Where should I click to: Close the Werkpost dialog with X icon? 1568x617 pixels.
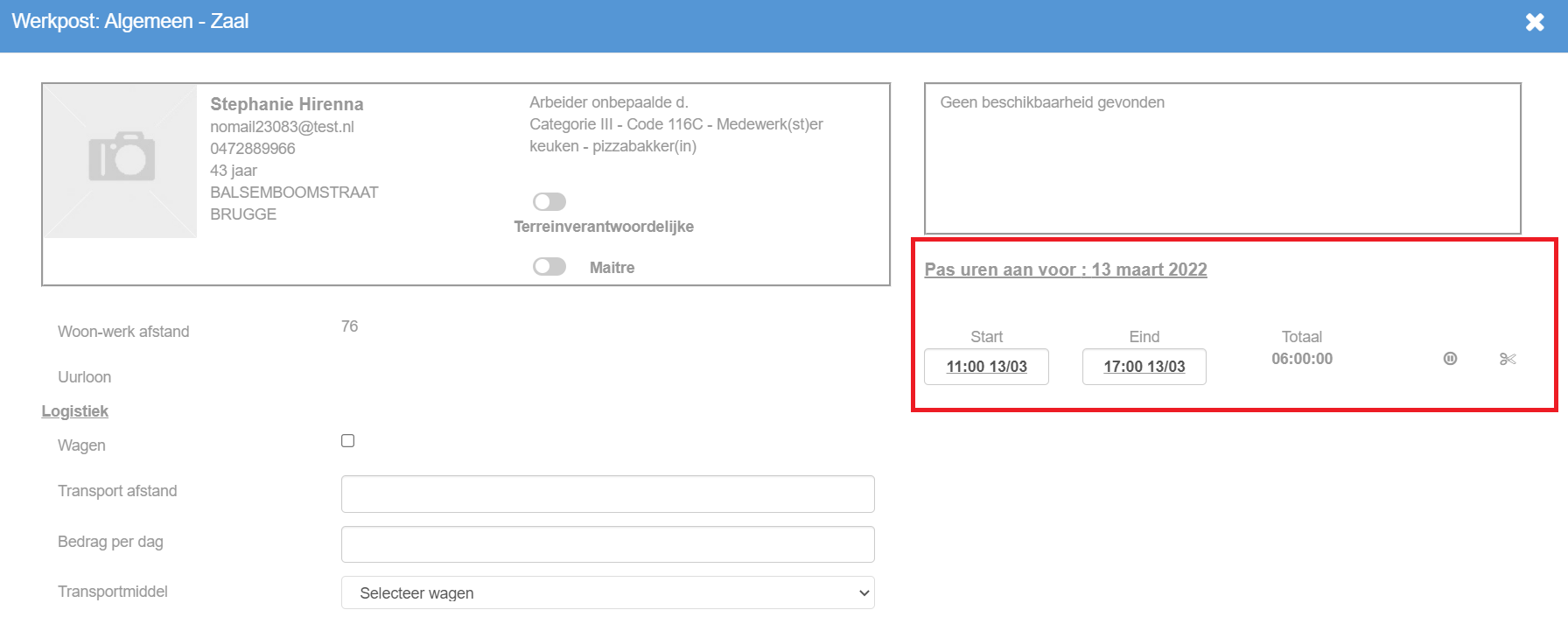(x=1535, y=22)
